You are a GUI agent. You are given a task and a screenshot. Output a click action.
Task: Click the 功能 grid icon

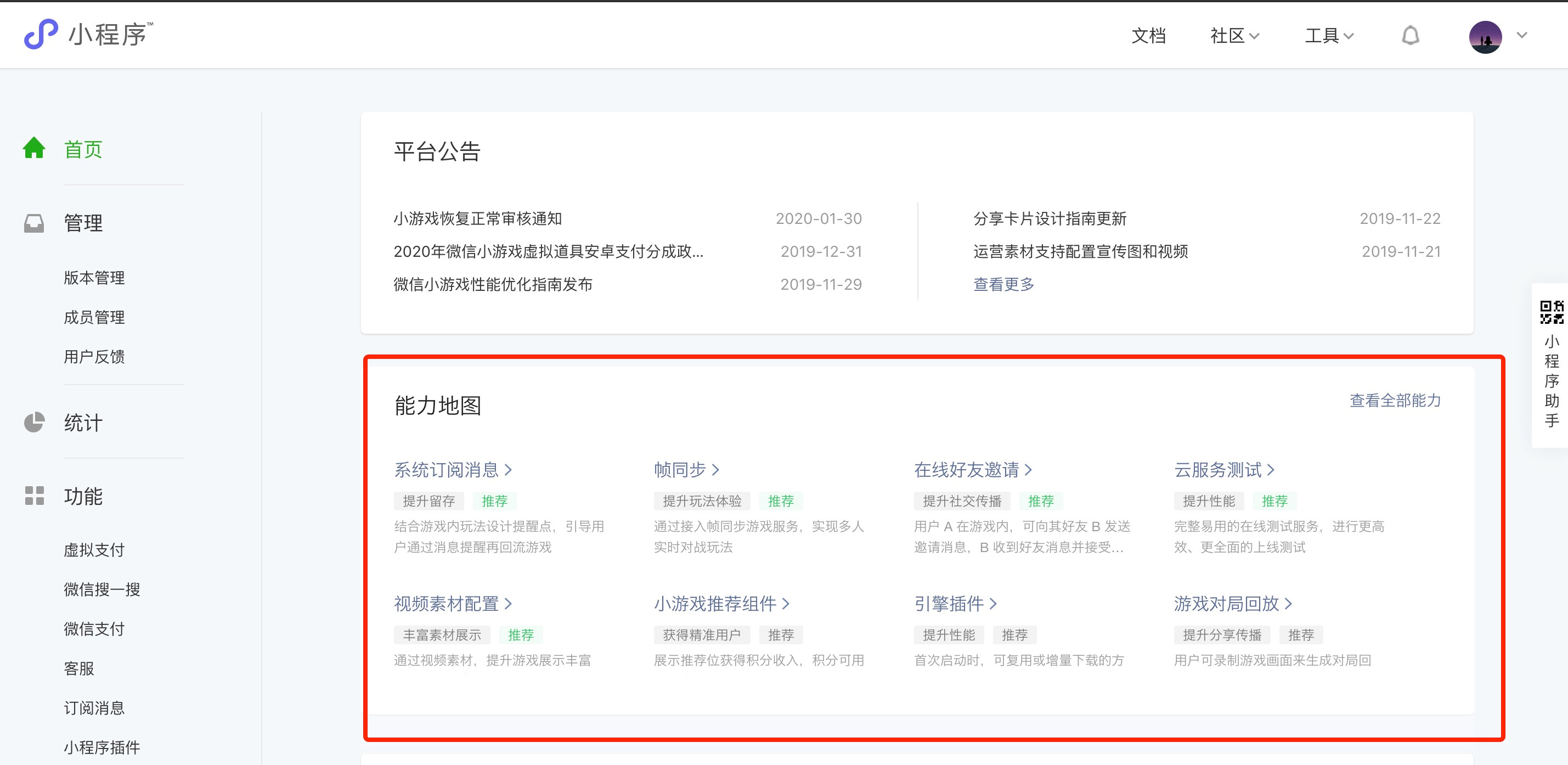(34, 496)
